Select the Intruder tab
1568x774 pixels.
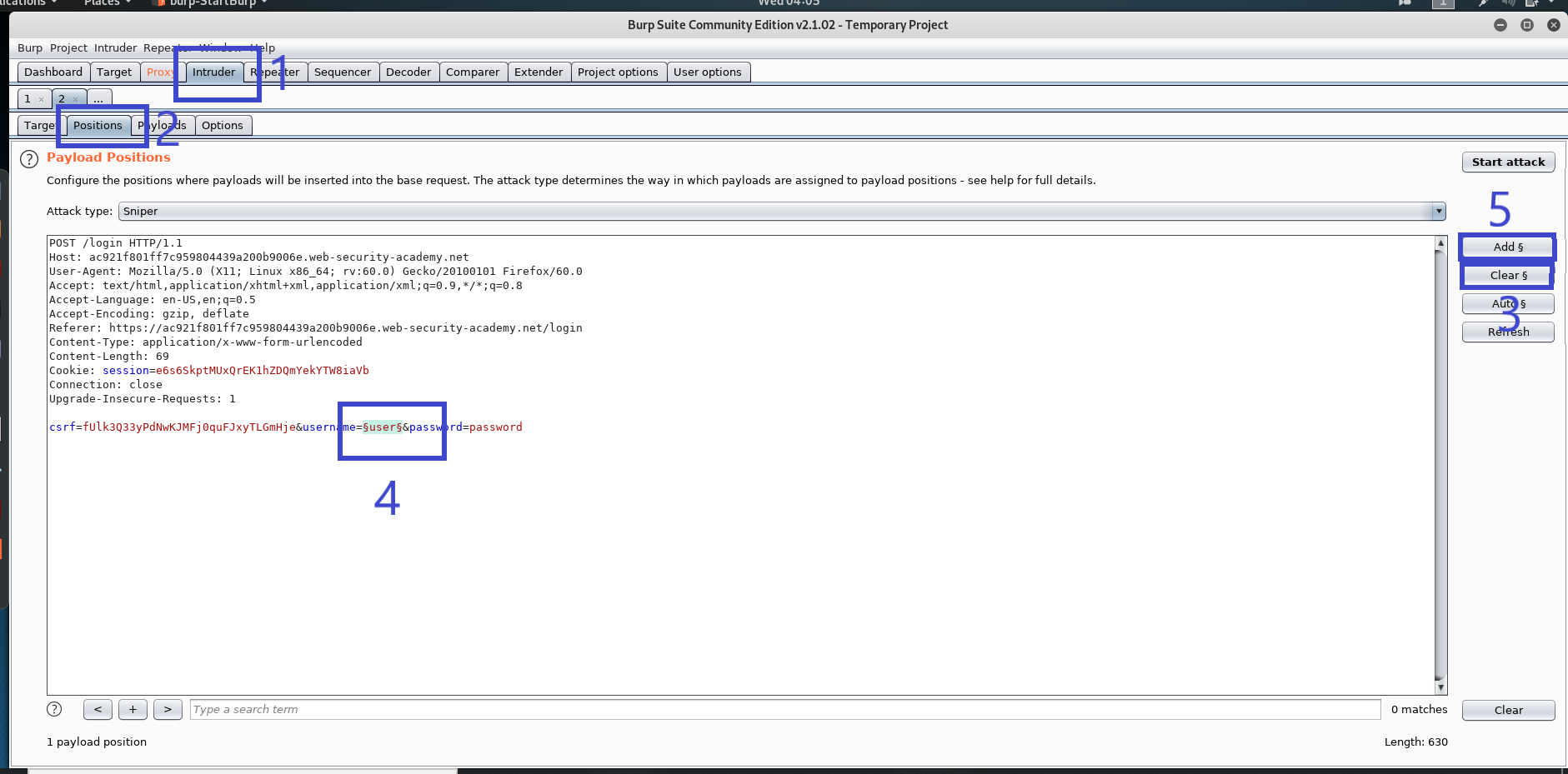214,72
